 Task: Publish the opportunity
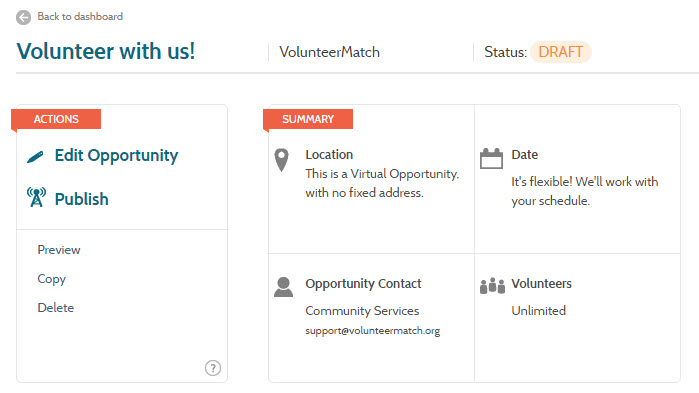(x=82, y=199)
